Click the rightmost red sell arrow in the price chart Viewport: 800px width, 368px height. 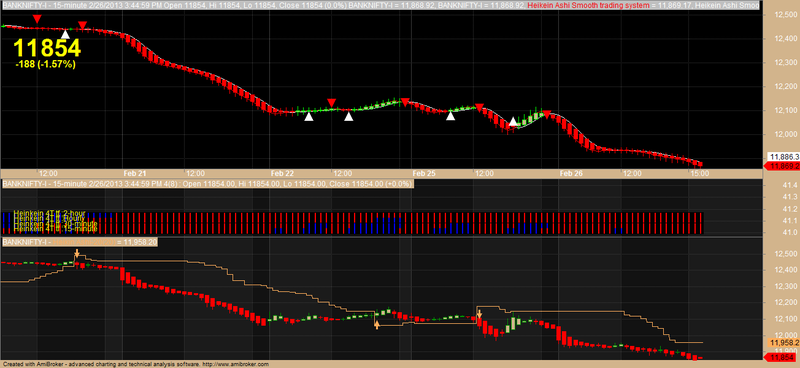click(x=546, y=114)
